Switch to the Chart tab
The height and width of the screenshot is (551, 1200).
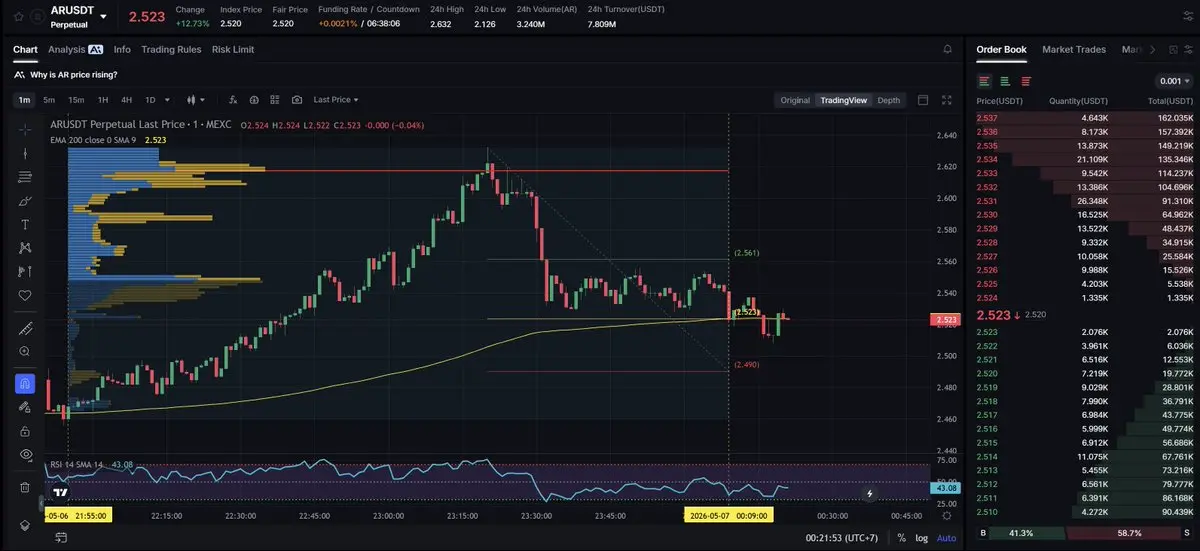pos(25,49)
